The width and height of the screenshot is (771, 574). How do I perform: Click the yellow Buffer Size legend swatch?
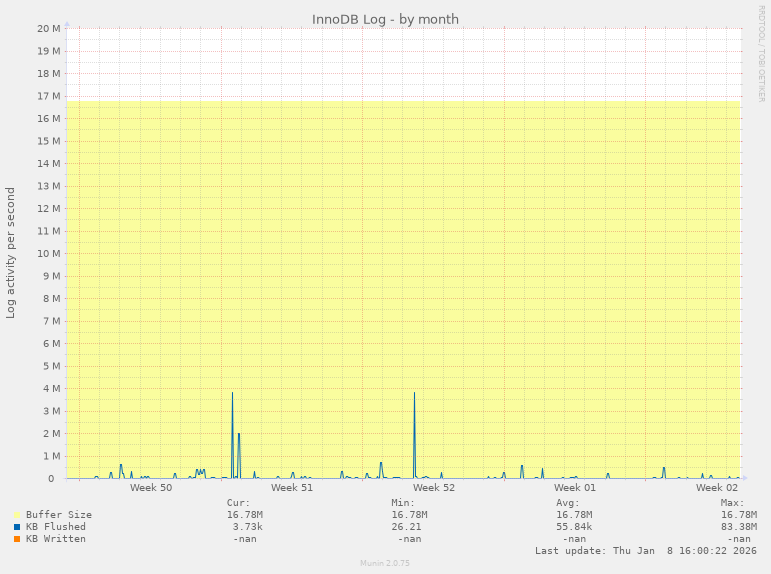(x=17, y=515)
